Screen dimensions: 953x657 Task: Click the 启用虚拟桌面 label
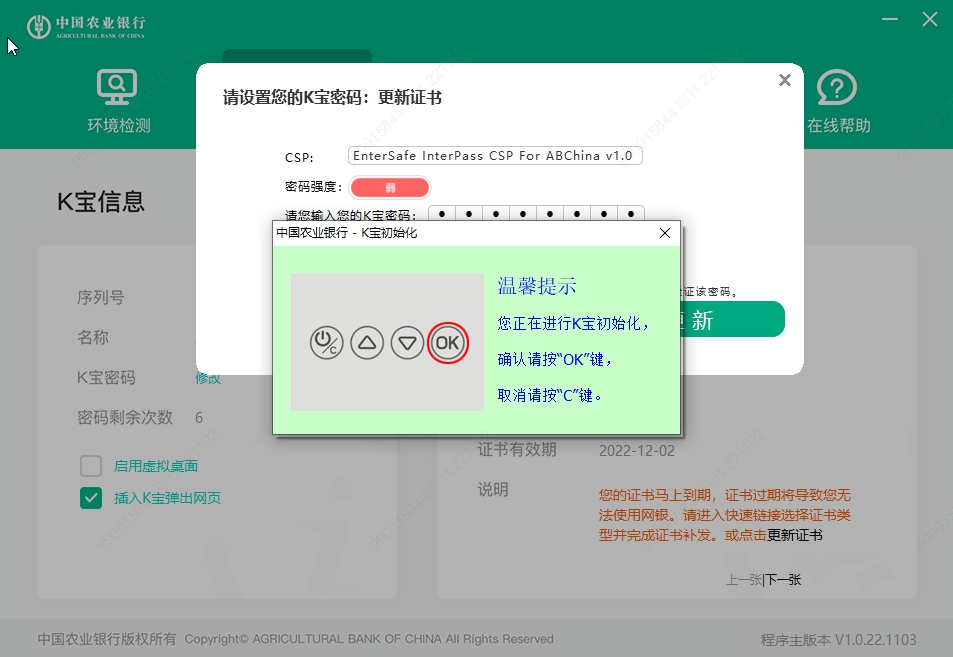(x=156, y=466)
